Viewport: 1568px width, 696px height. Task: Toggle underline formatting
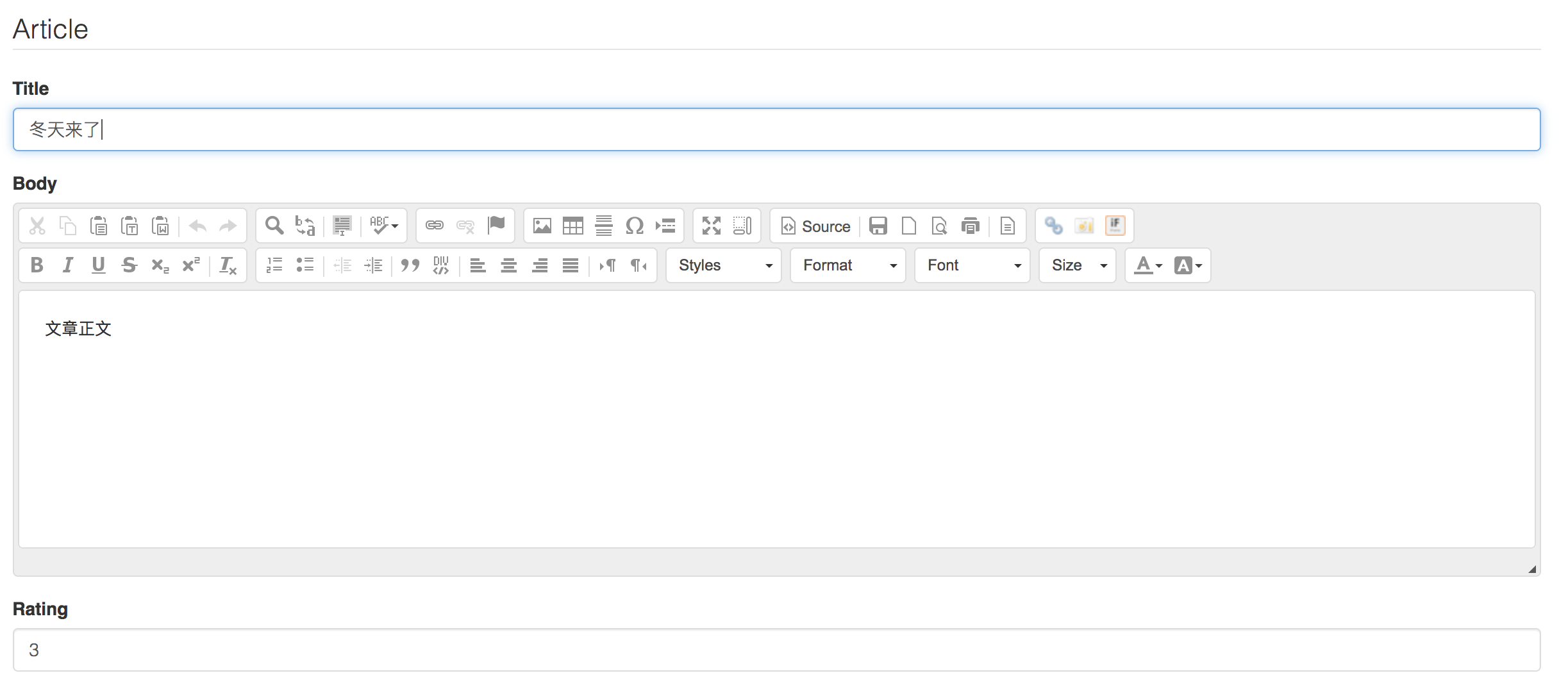98,265
